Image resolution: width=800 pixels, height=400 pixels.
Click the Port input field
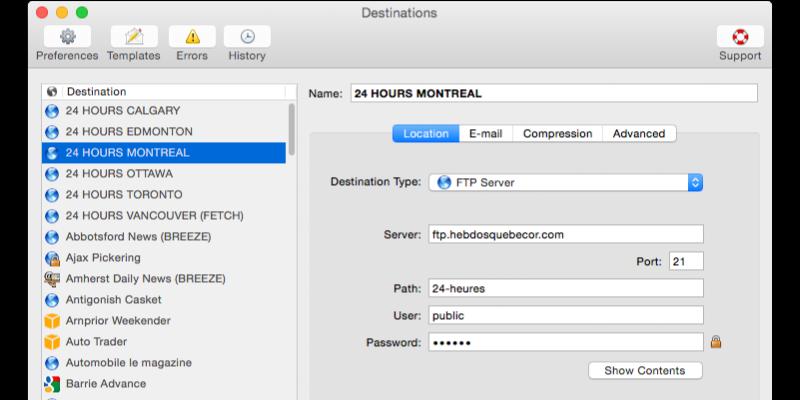[686, 261]
